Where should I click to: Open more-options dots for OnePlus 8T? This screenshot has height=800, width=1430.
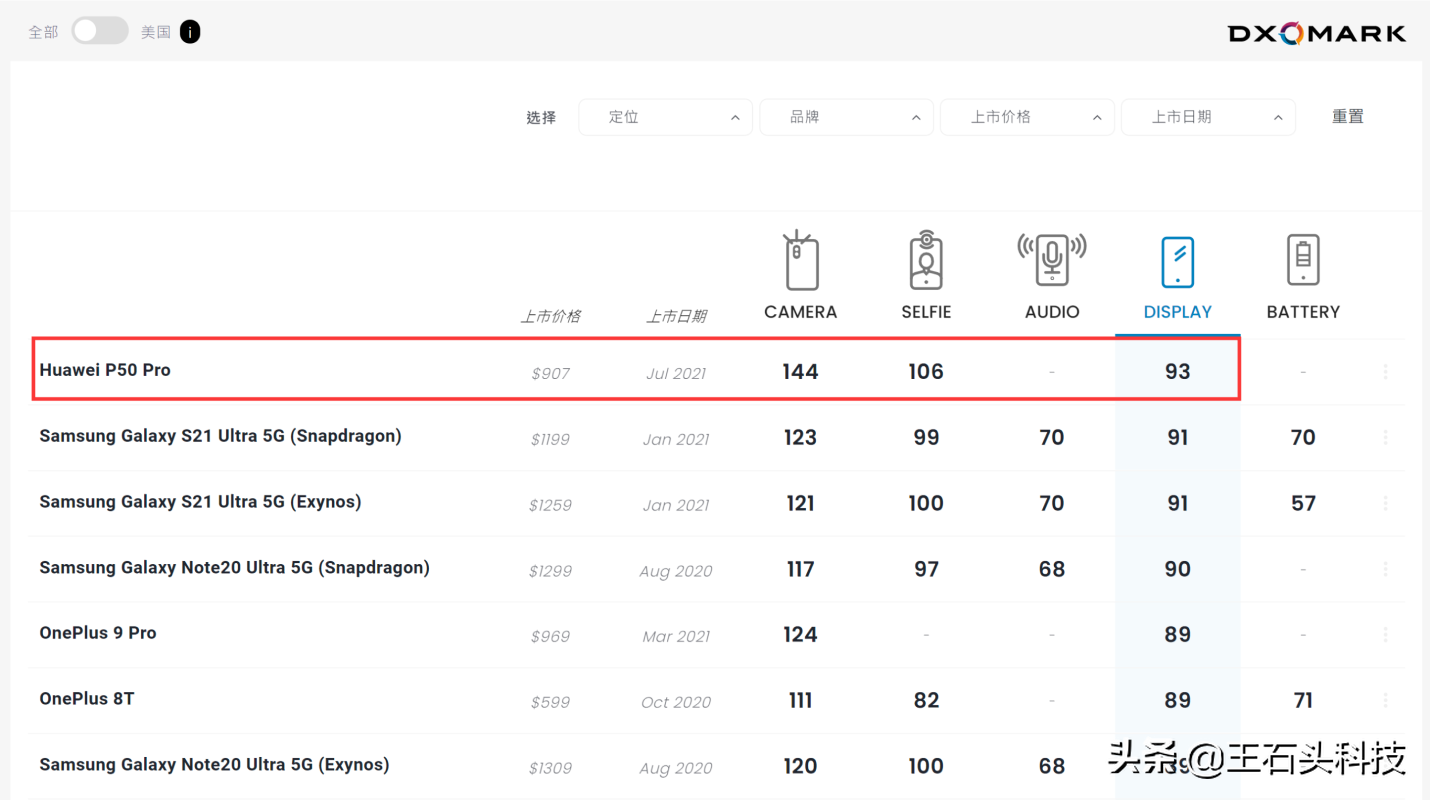pos(1385,700)
